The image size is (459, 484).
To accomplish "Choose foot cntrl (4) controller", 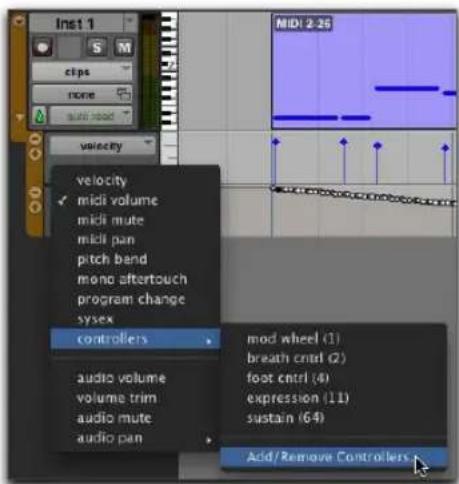I will 333,378.
